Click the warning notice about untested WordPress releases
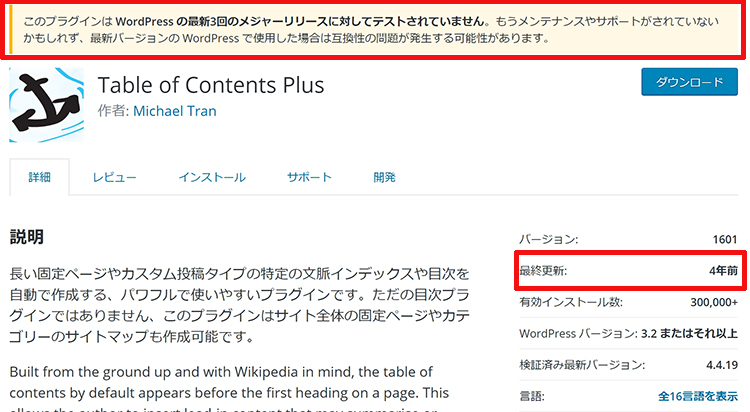Screen dimensions: 750x412 coord(373,30)
